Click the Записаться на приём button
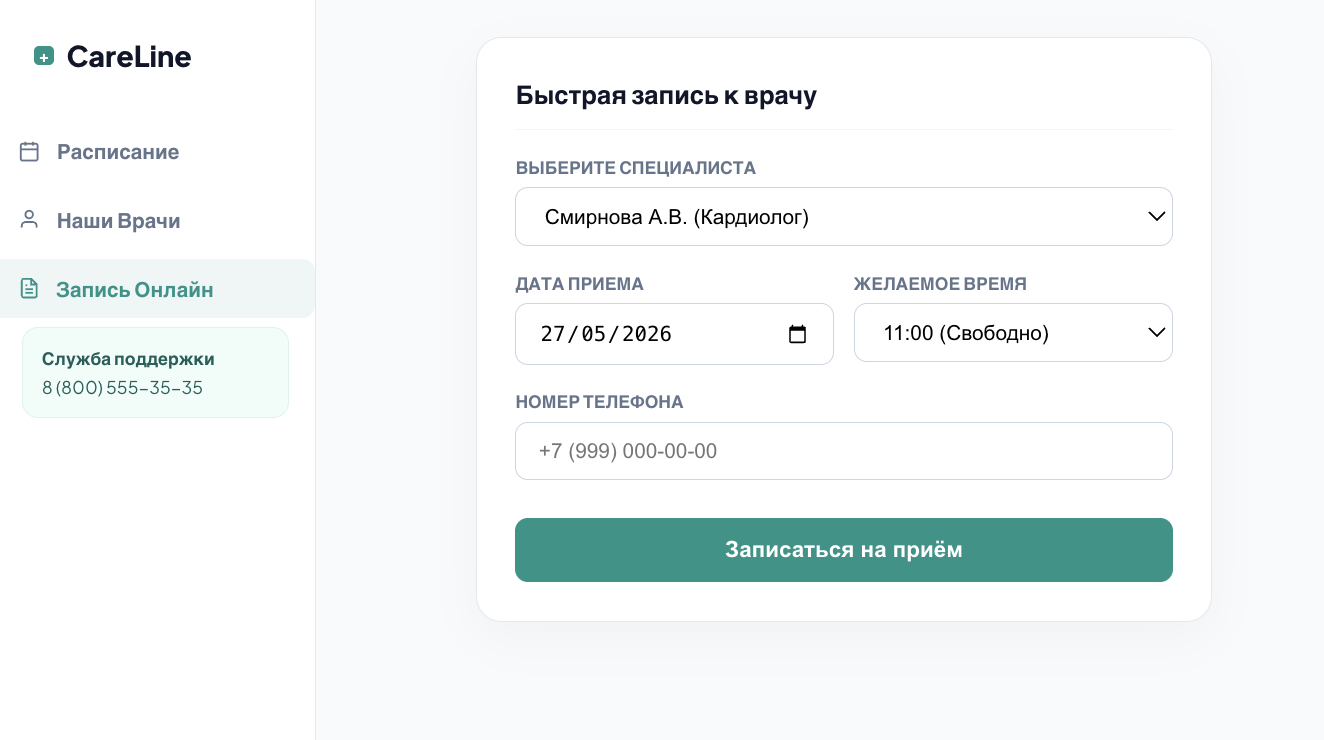 pyautogui.click(x=844, y=550)
